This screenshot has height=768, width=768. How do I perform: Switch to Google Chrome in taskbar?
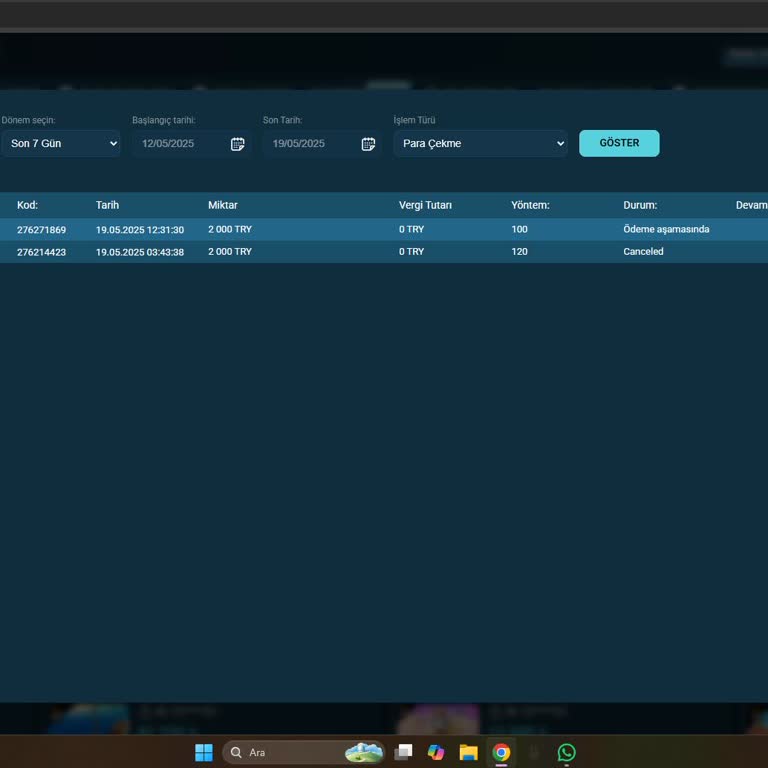[x=501, y=752]
